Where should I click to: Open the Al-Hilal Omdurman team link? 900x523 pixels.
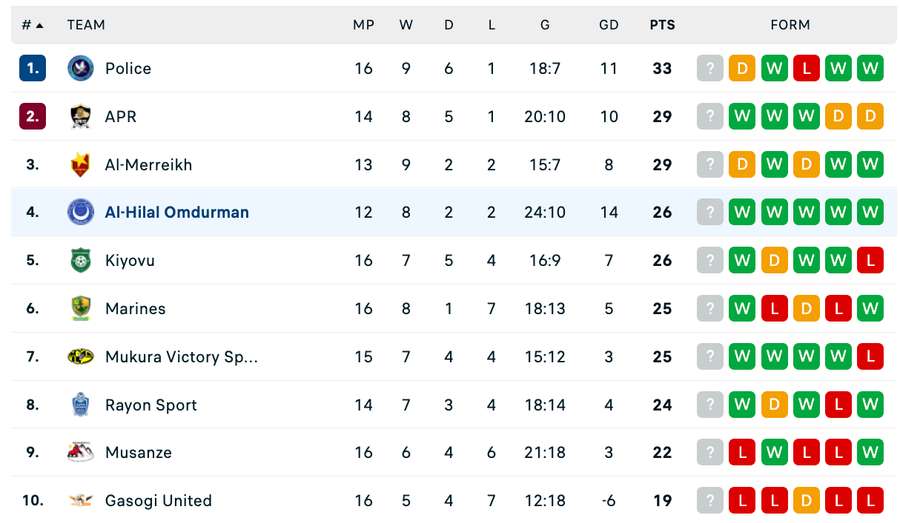[177, 212]
